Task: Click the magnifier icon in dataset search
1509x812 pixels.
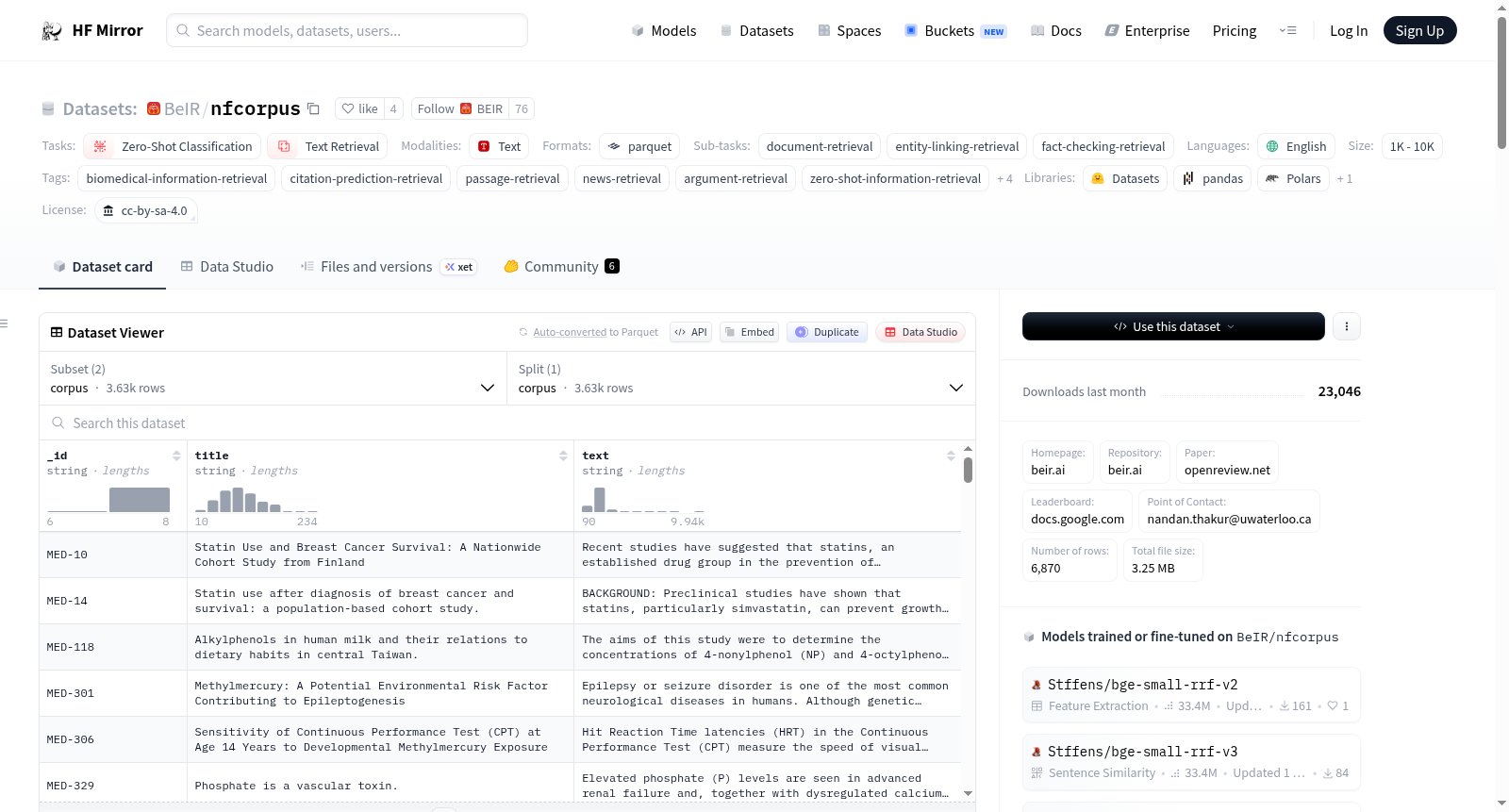Action: point(58,423)
